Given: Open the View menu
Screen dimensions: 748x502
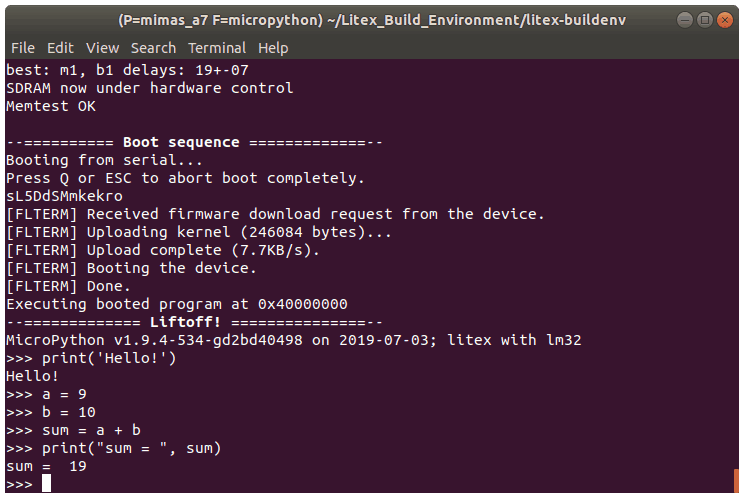Looking at the screenshot, I should tap(102, 47).
